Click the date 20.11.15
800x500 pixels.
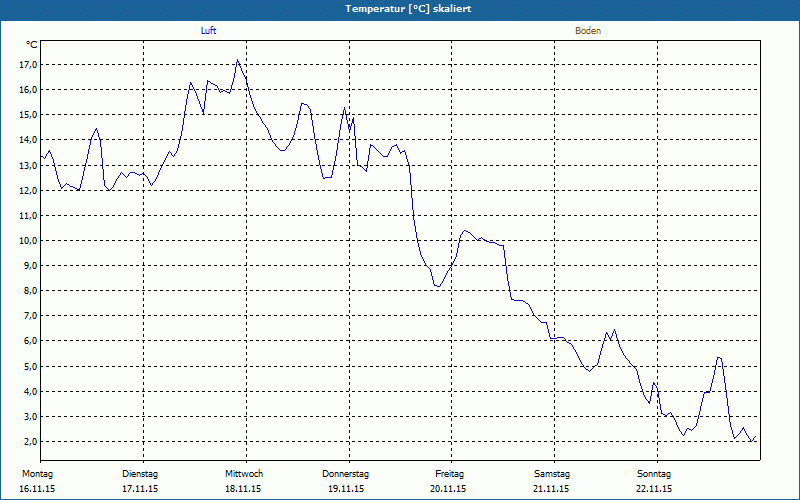448,489
